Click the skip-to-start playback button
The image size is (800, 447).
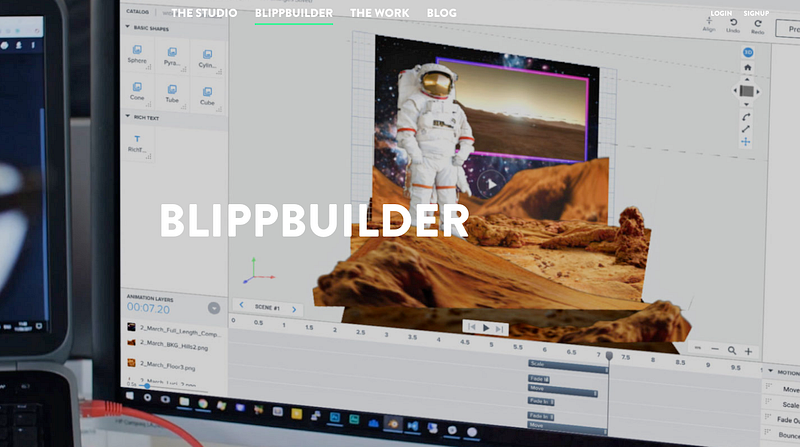[x=471, y=327]
